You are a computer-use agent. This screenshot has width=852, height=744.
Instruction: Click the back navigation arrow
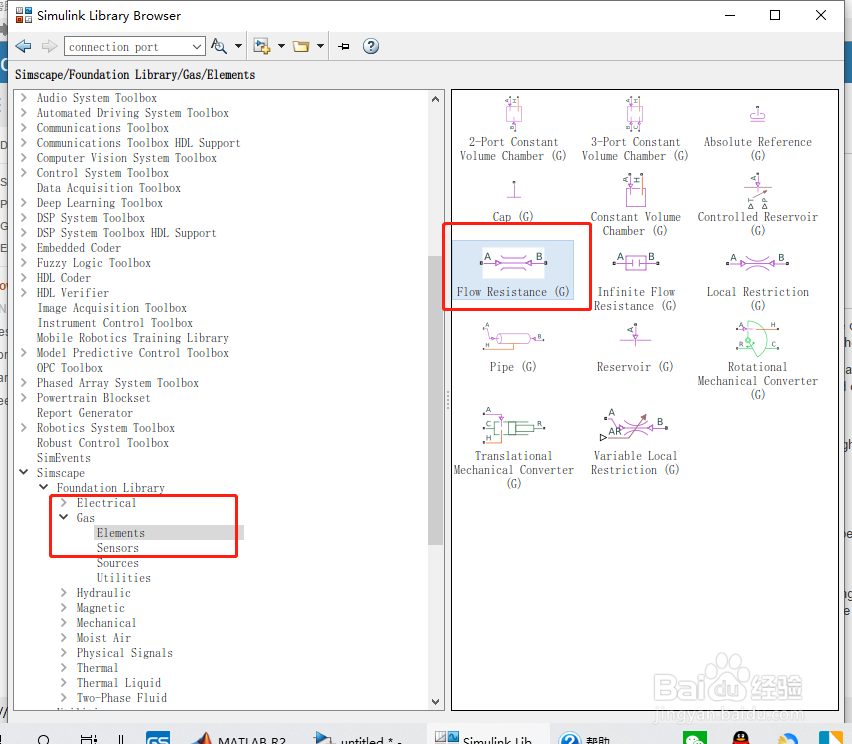(x=23, y=46)
